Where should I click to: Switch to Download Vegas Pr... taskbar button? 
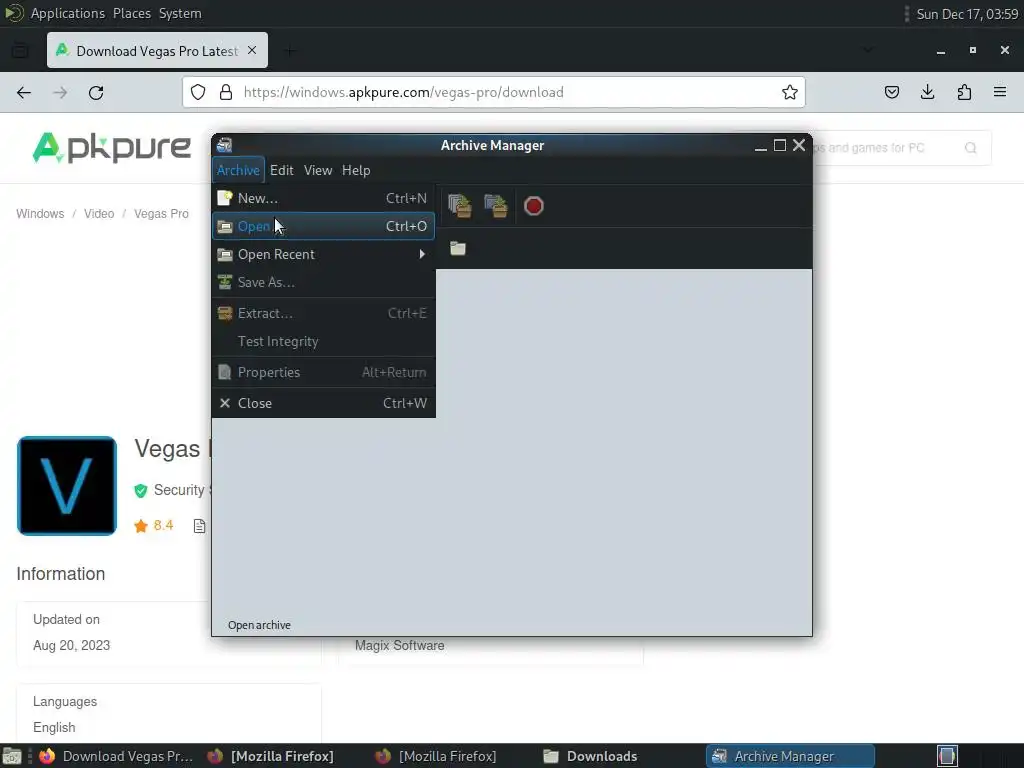tap(116, 756)
